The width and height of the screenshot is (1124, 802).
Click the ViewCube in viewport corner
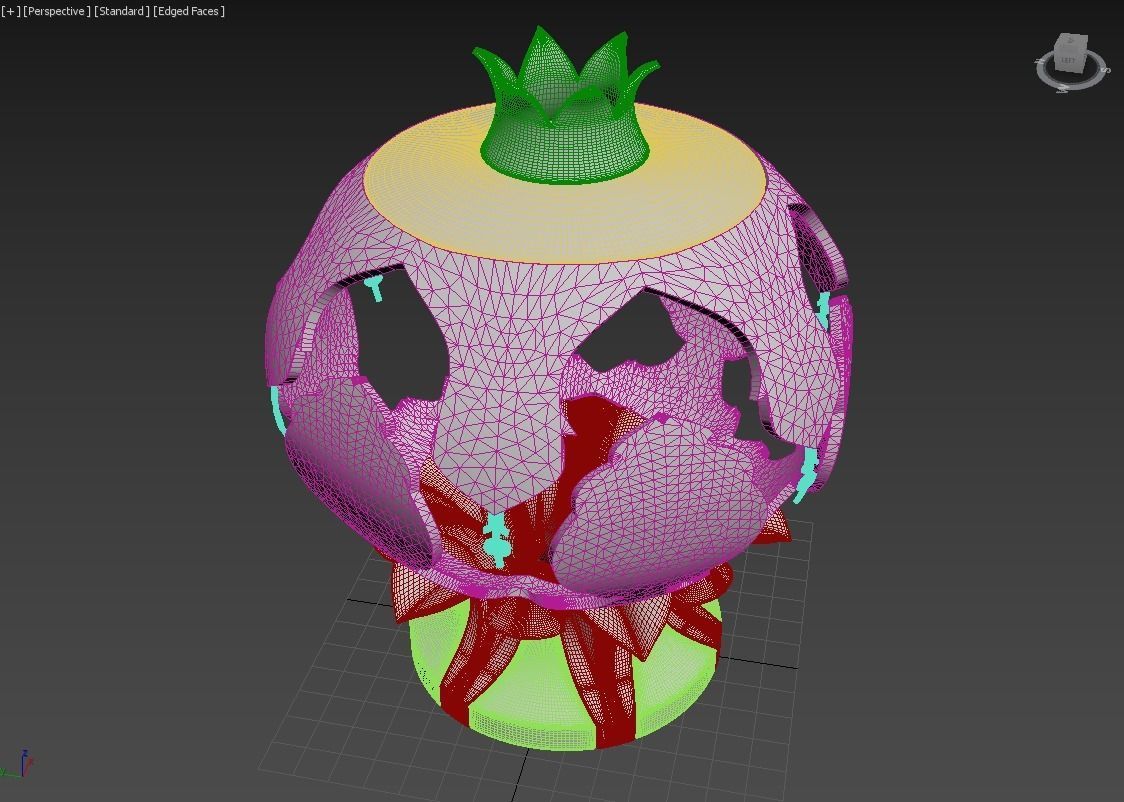(x=1072, y=62)
